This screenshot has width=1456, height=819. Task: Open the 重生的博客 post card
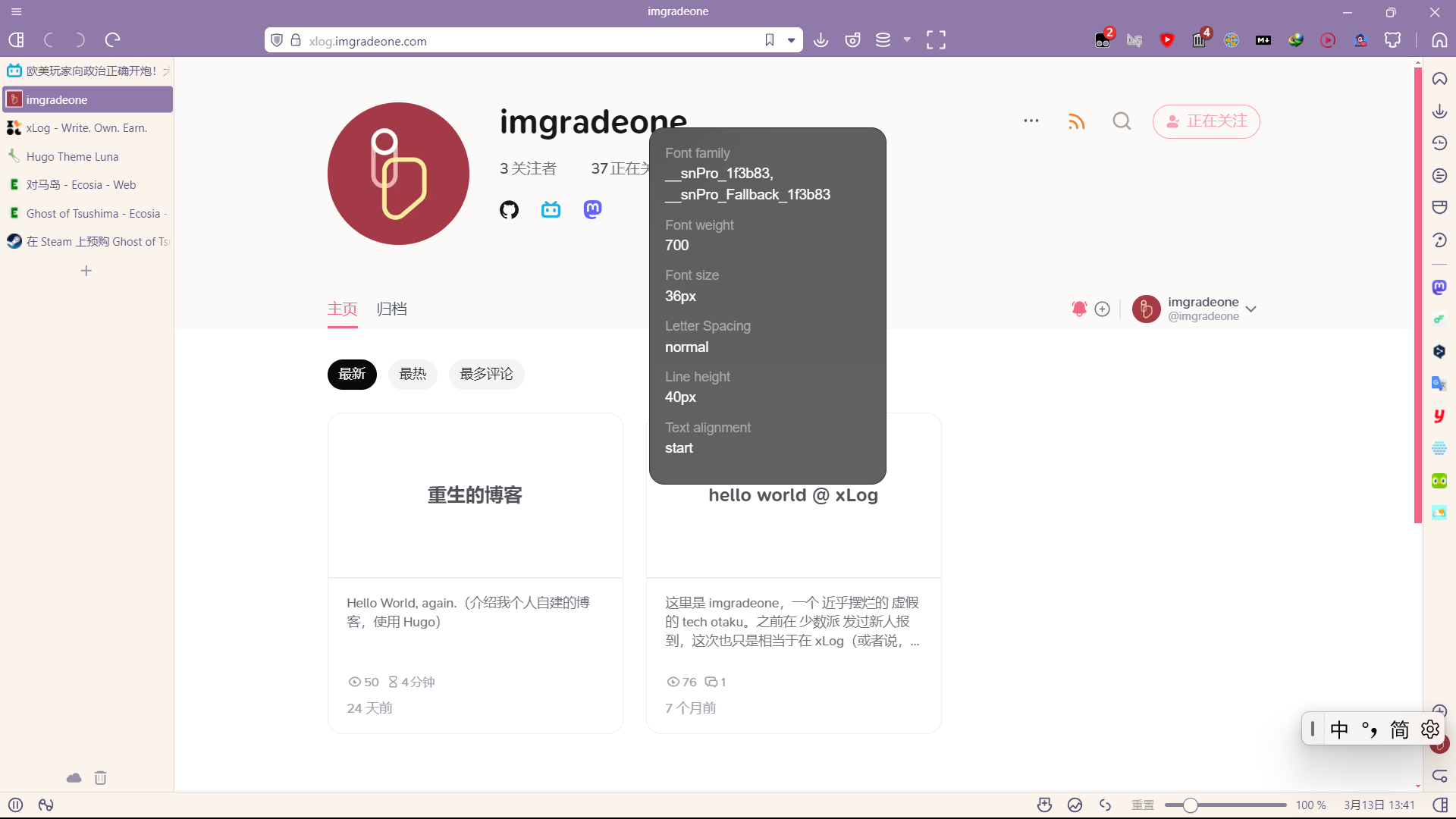click(x=475, y=573)
